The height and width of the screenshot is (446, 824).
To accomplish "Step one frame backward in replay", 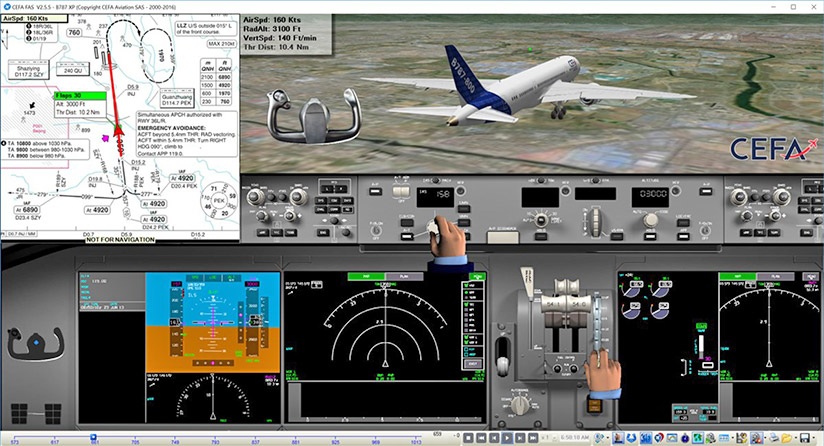I will [495, 437].
